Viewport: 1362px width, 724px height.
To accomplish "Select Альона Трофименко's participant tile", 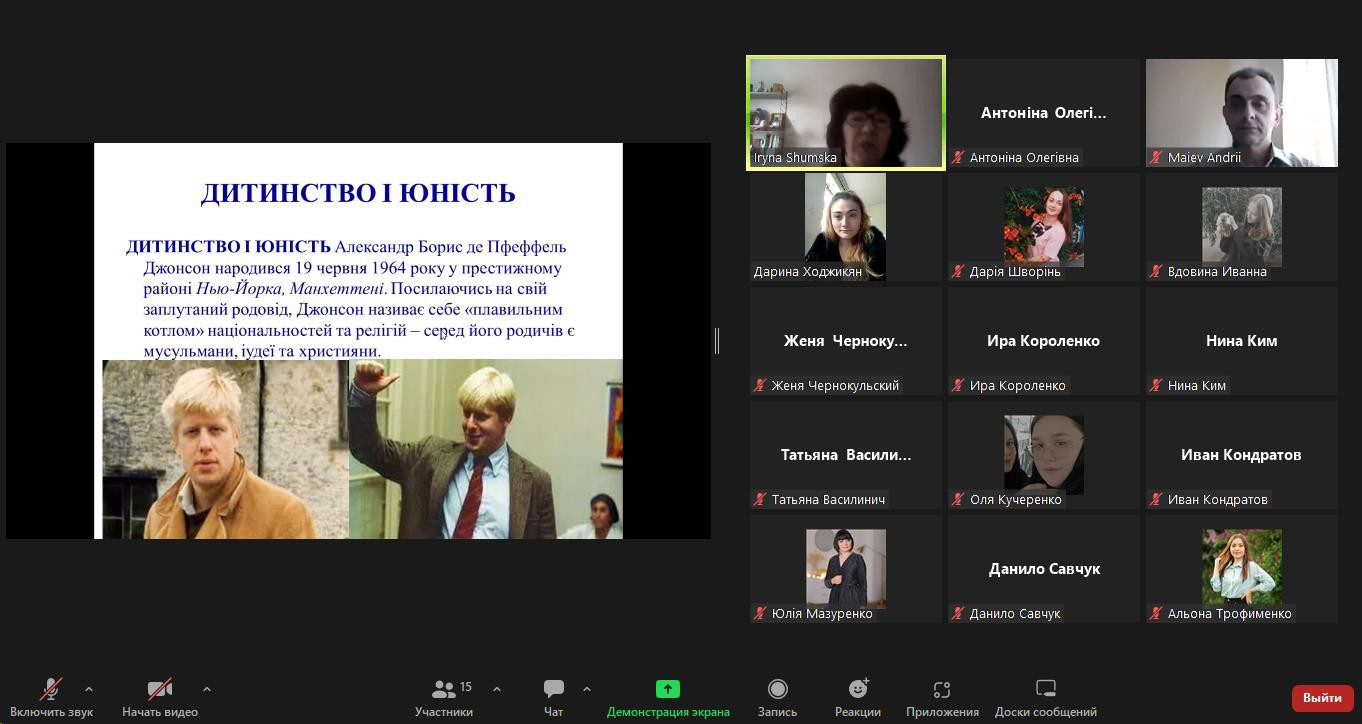I will click(1241, 569).
